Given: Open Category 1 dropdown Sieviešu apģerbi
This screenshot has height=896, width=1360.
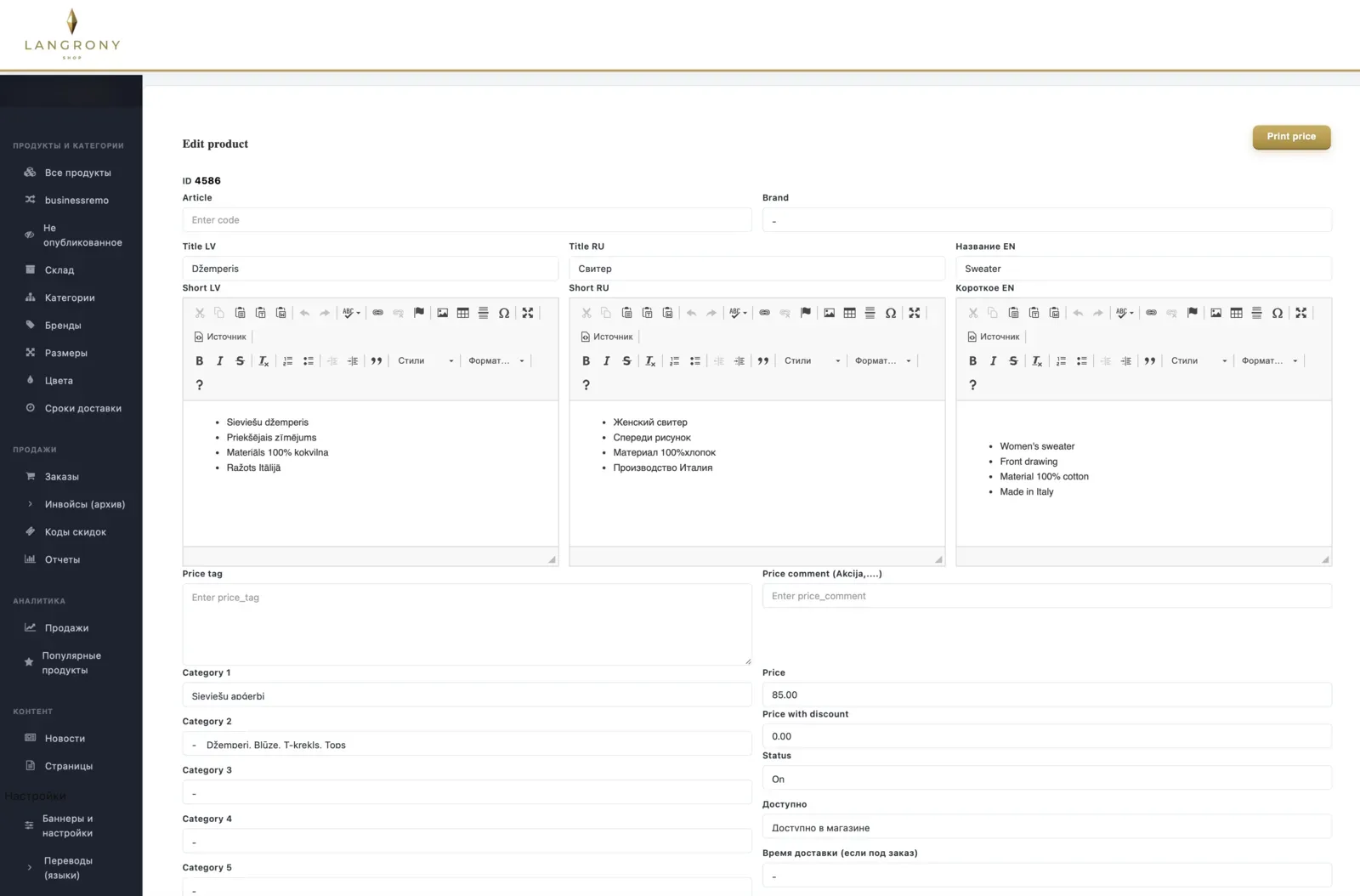Looking at the screenshot, I should [x=467, y=695].
